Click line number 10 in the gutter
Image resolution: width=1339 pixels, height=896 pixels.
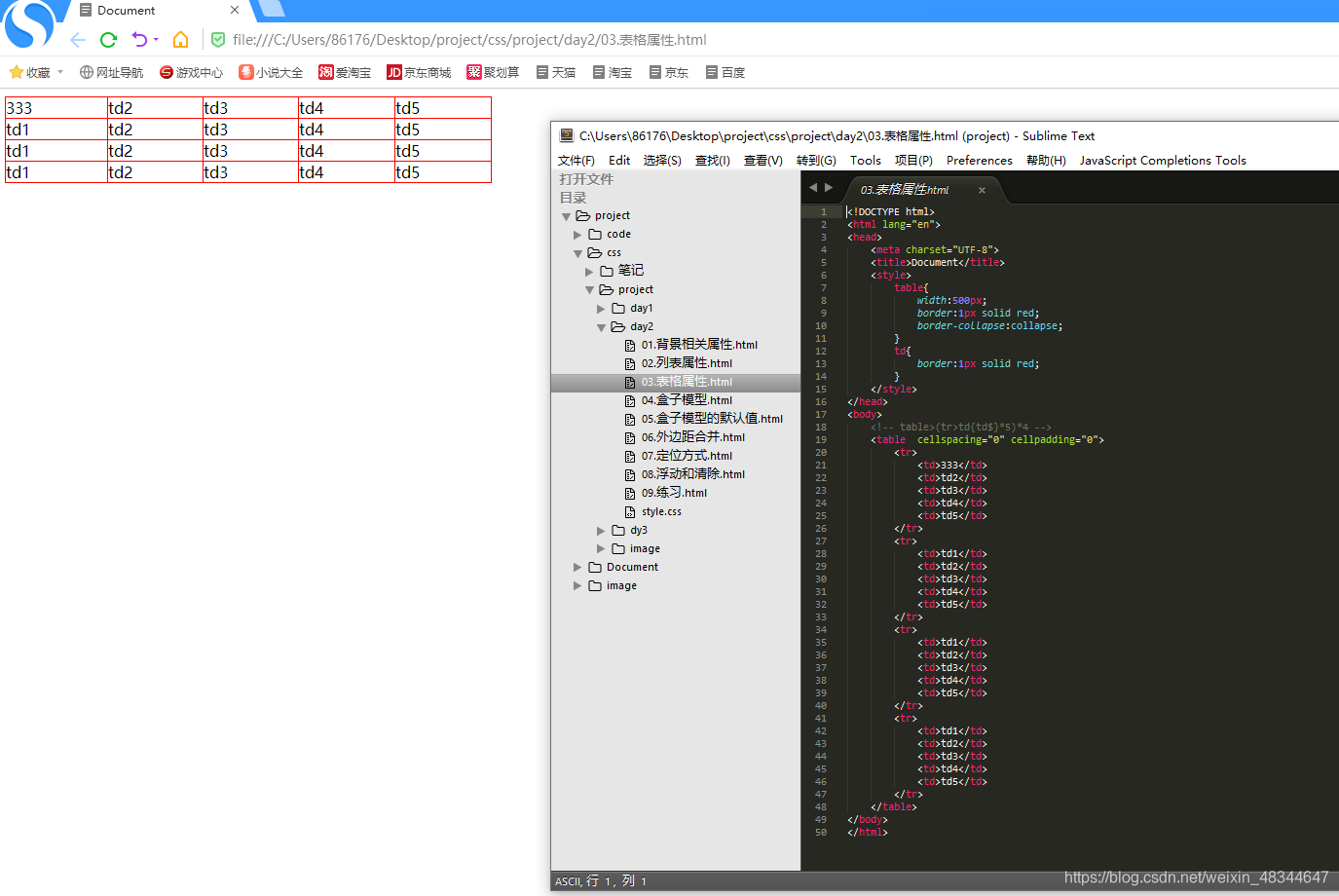click(x=821, y=326)
